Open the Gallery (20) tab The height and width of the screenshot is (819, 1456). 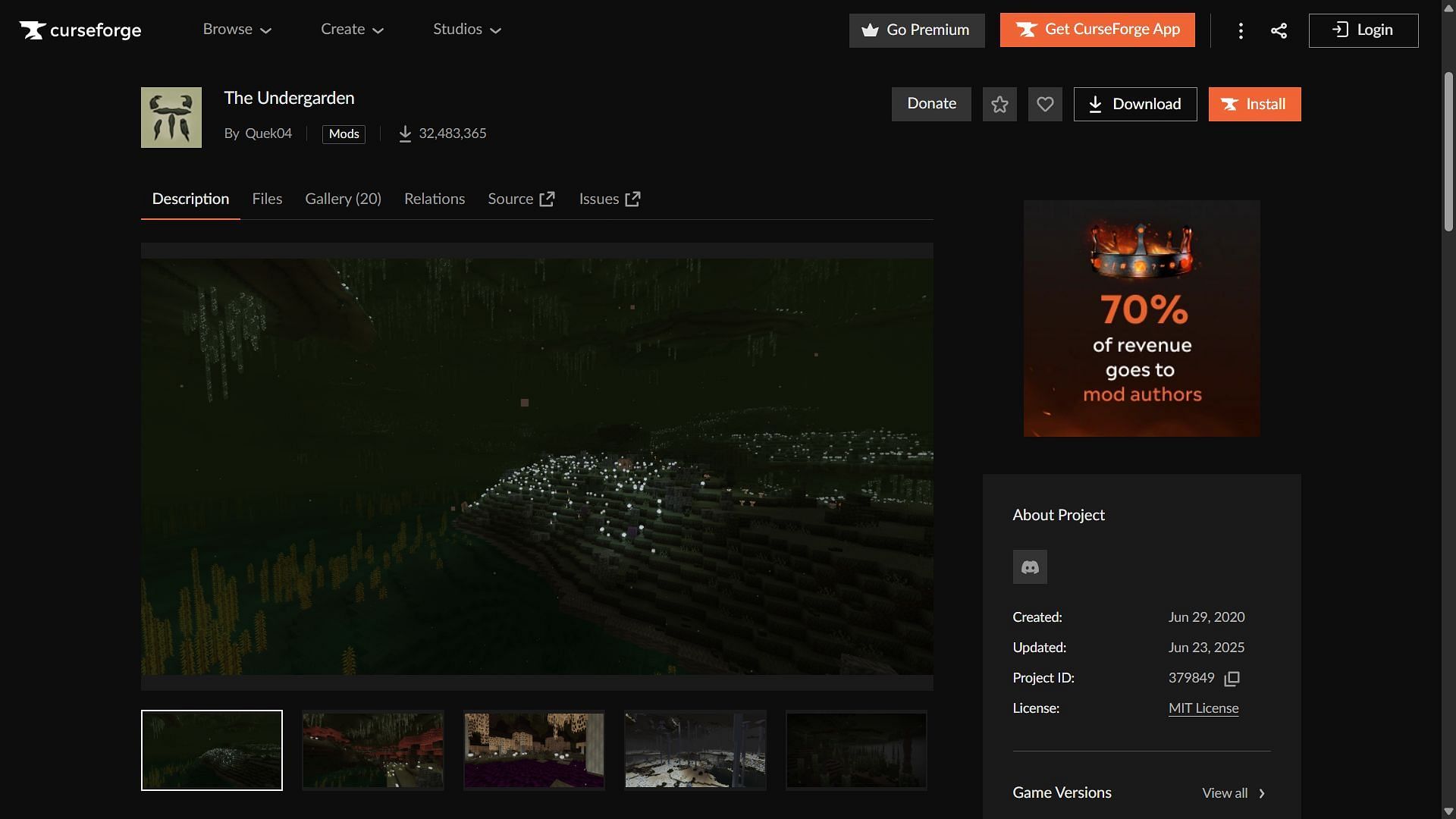click(343, 199)
